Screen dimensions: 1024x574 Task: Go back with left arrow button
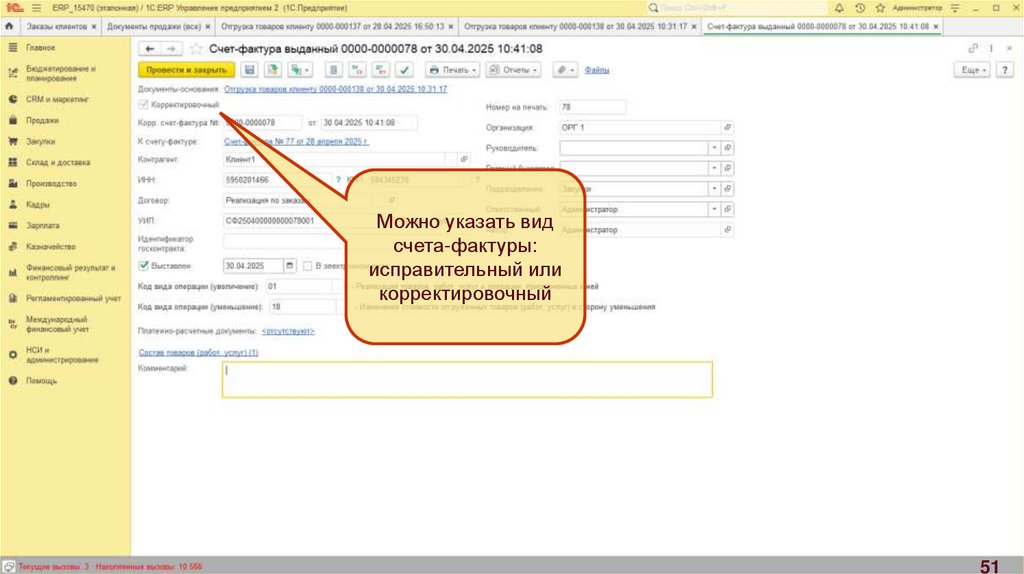coord(150,49)
